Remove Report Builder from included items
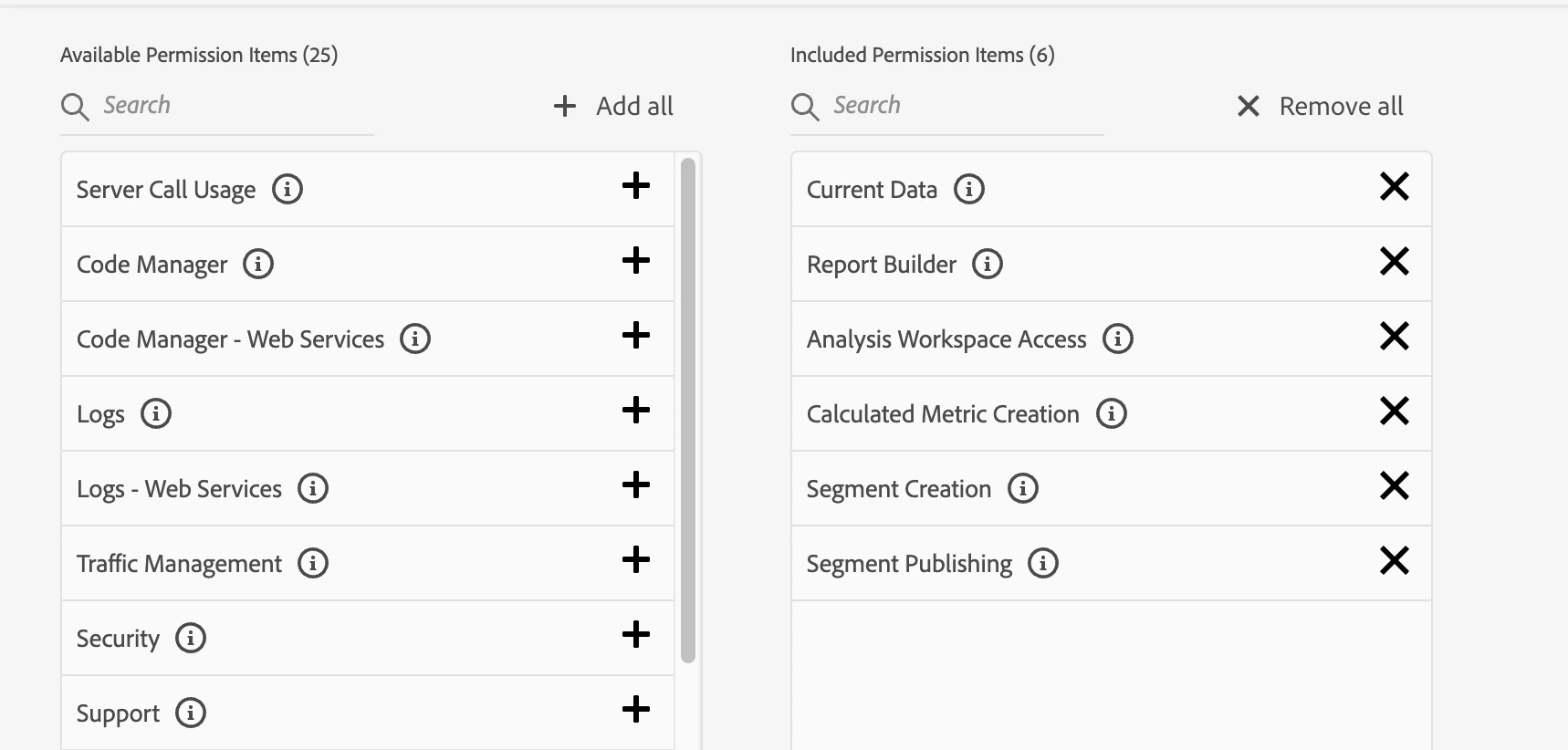 point(1394,262)
